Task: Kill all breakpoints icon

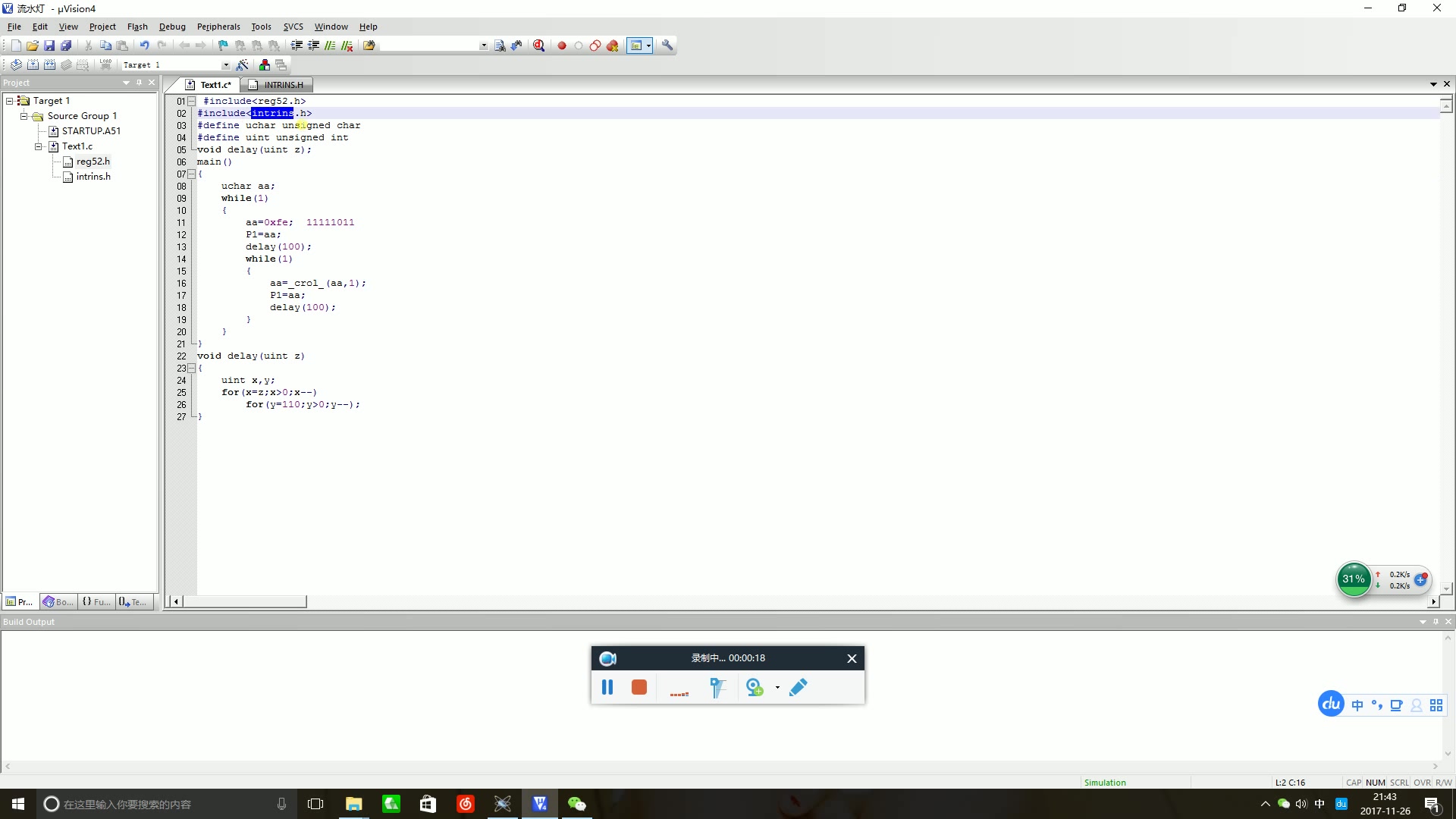Action: pos(612,45)
